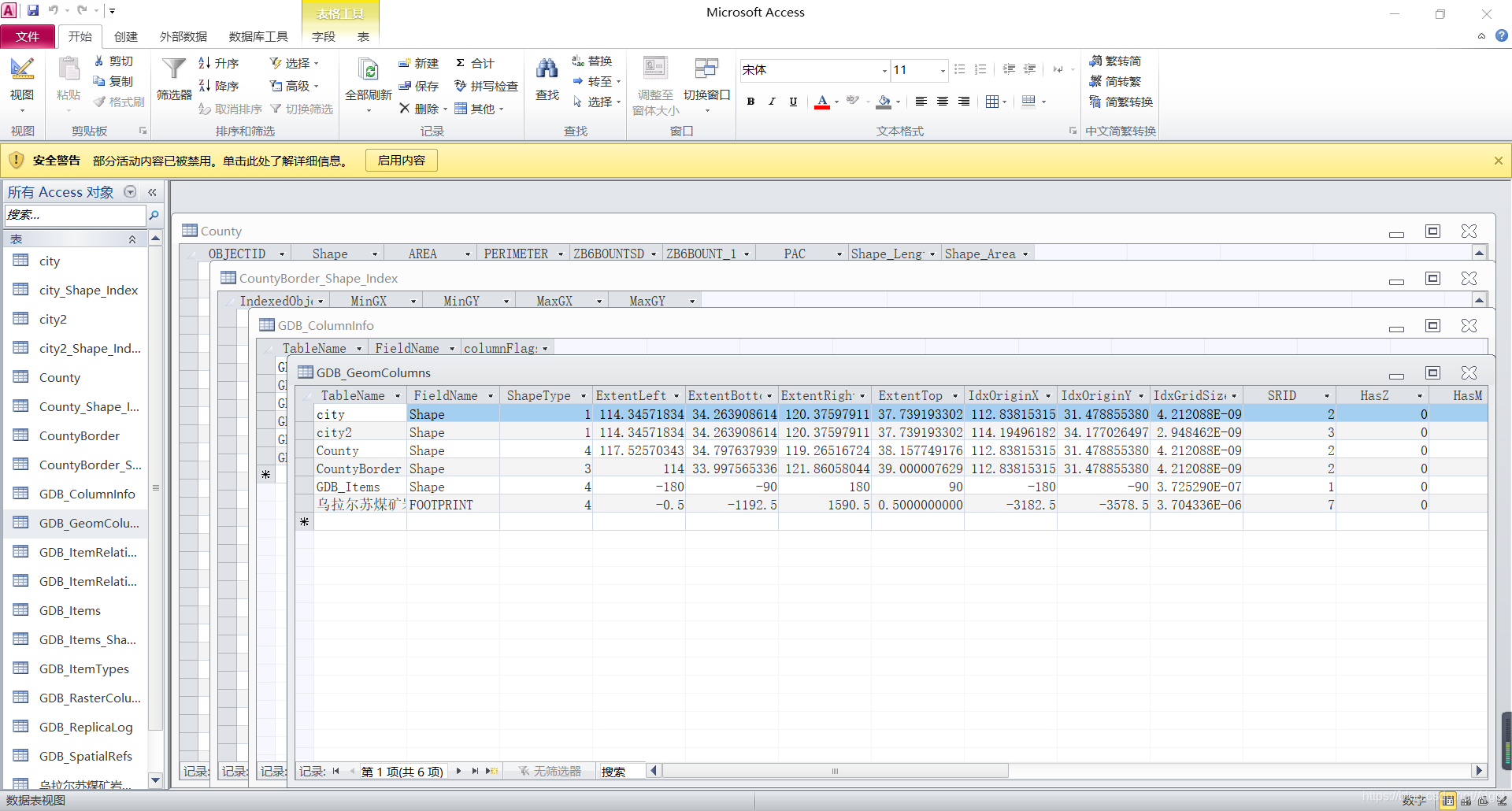Switch to the Table (表) ribbon tab
This screenshot has width=1512, height=811.
pos(363,36)
